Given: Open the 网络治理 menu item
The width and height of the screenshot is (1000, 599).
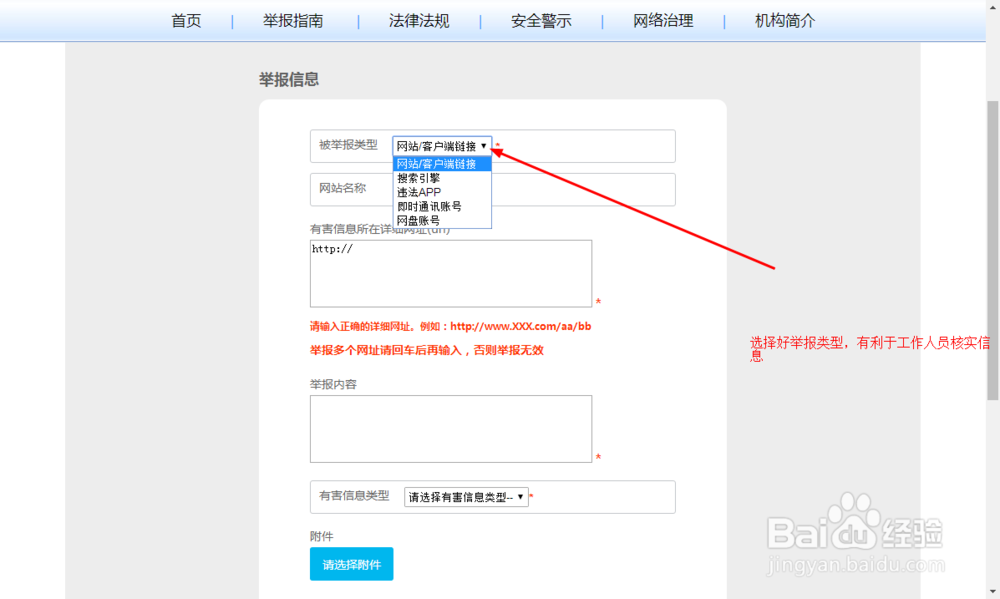Looking at the screenshot, I should click(x=662, y=19).
